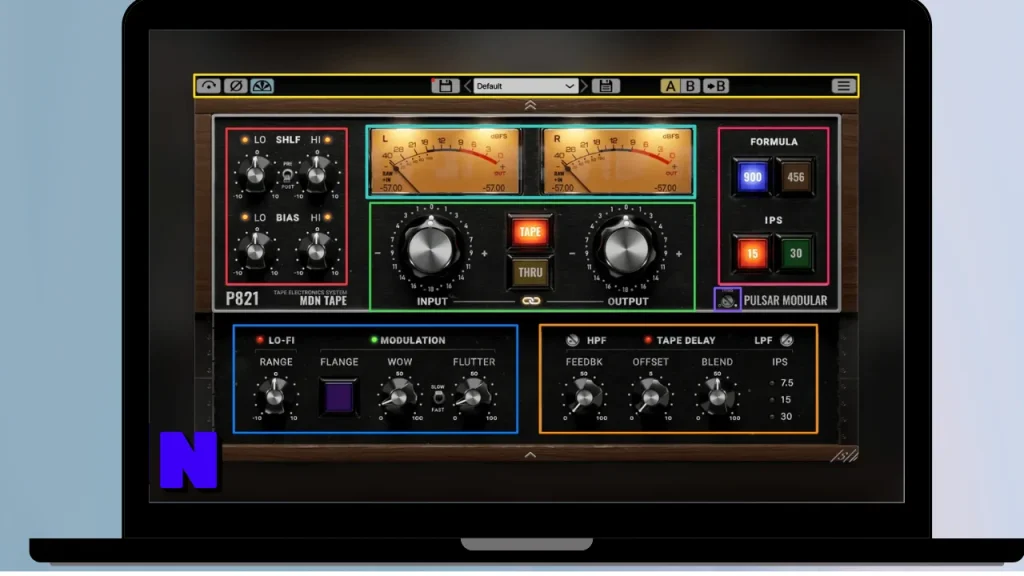Select the 456 tape formula button
1024x576 pixels.
pyautogui.click(x=795, y=177)
